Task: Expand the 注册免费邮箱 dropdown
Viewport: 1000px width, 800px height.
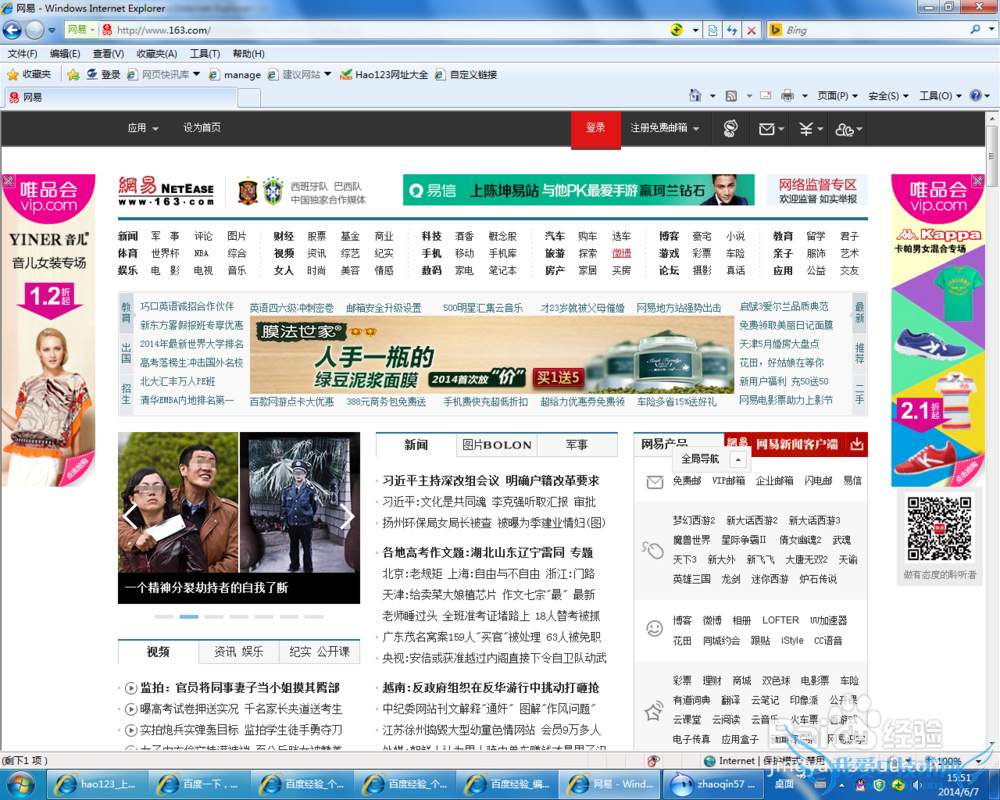Action: click(665, 128)
